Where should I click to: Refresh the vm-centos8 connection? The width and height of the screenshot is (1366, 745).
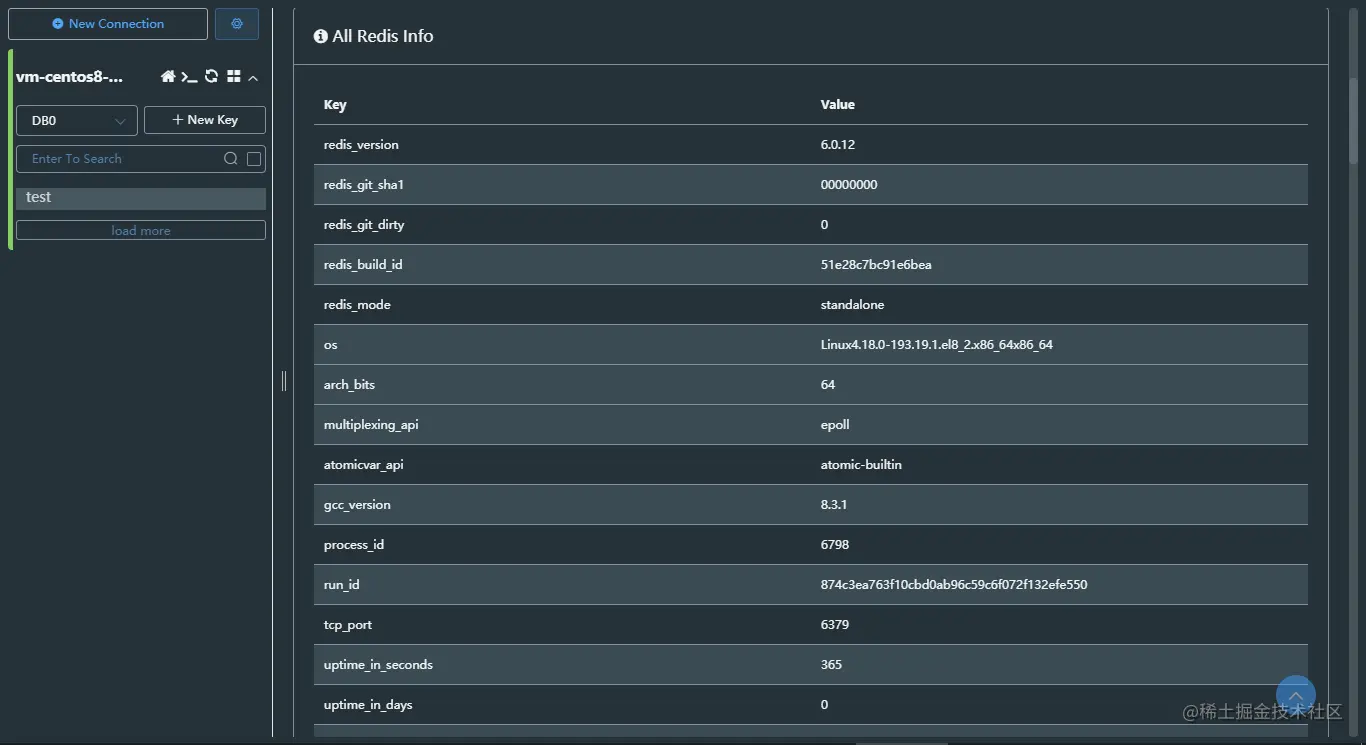click(211, 77)
